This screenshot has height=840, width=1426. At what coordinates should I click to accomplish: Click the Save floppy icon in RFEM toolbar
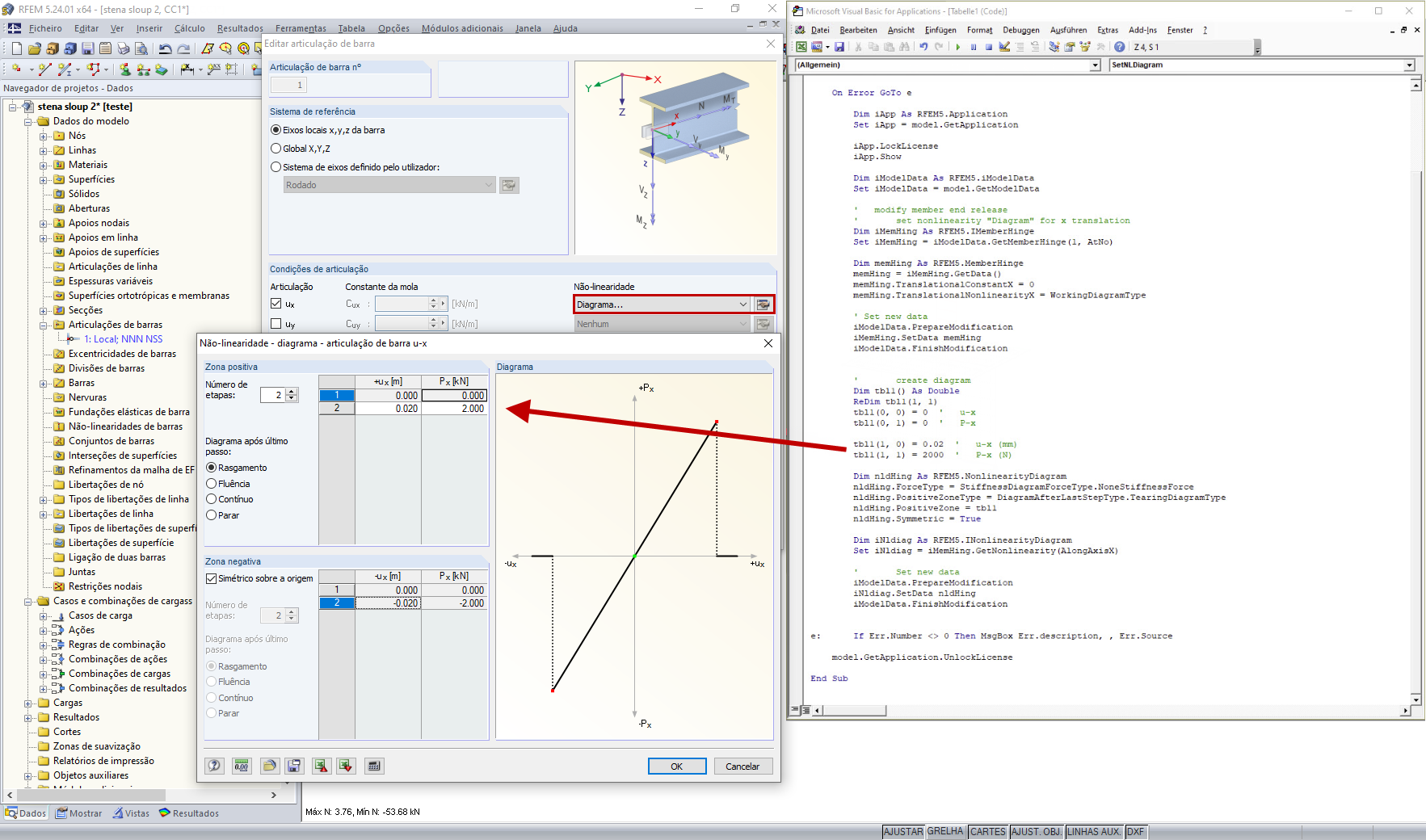(x=88, y=48)
